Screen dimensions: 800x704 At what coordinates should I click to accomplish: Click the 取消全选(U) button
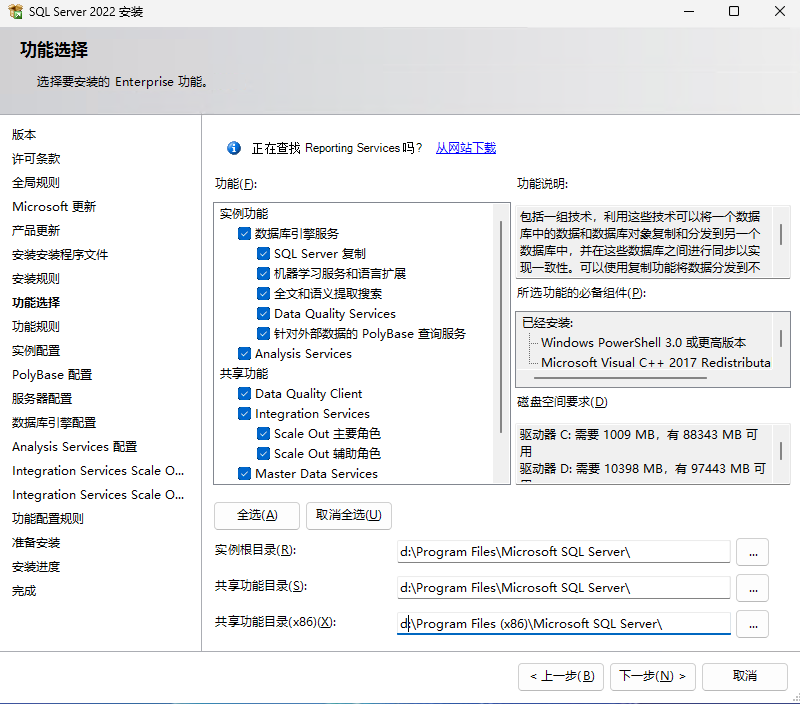click(x=348, y=515)
